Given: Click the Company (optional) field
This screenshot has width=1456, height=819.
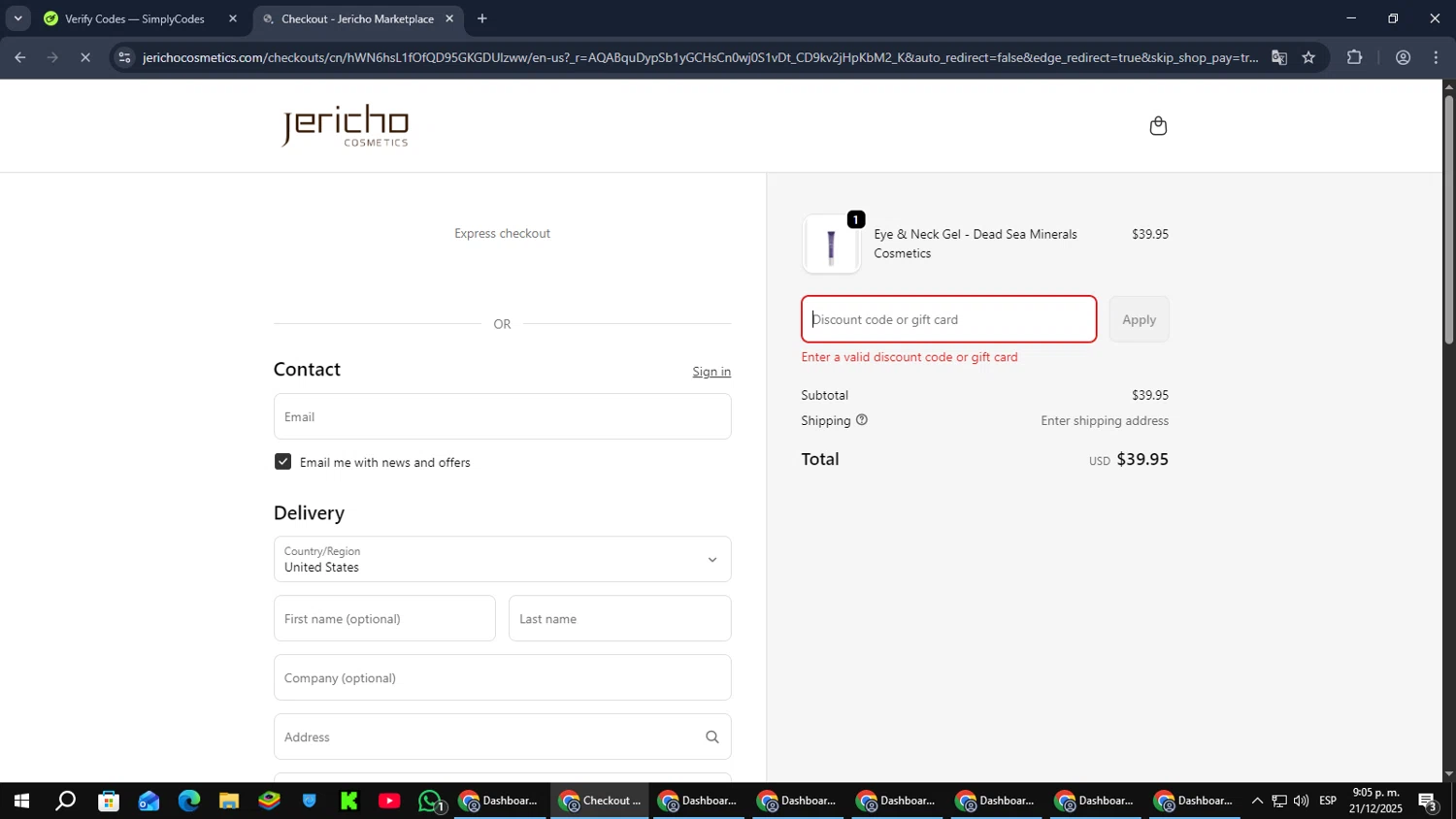Looking at the screenshot, I should tap(502, 677).
